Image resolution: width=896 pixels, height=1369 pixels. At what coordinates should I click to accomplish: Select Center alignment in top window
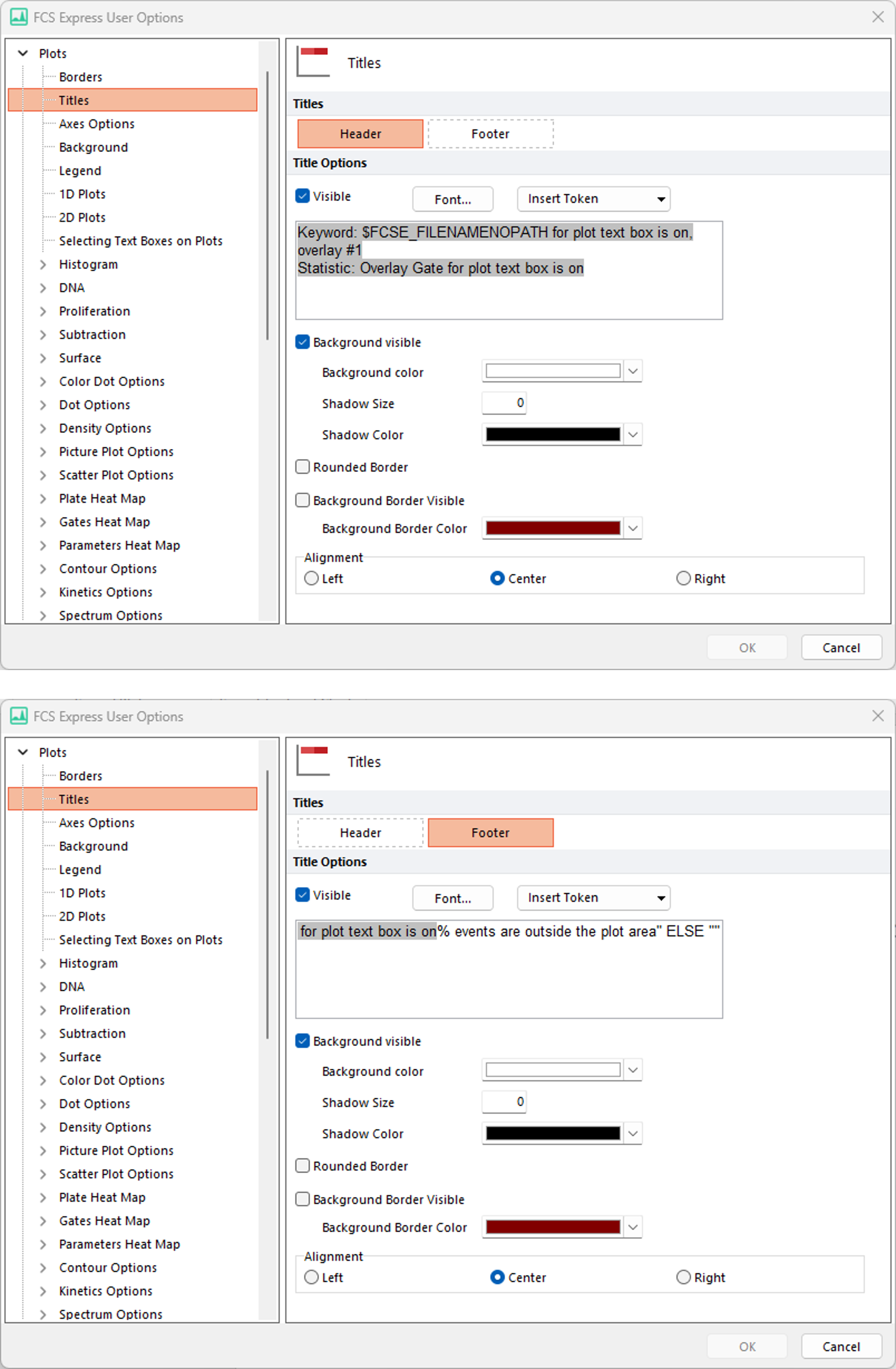click(497, 578)
